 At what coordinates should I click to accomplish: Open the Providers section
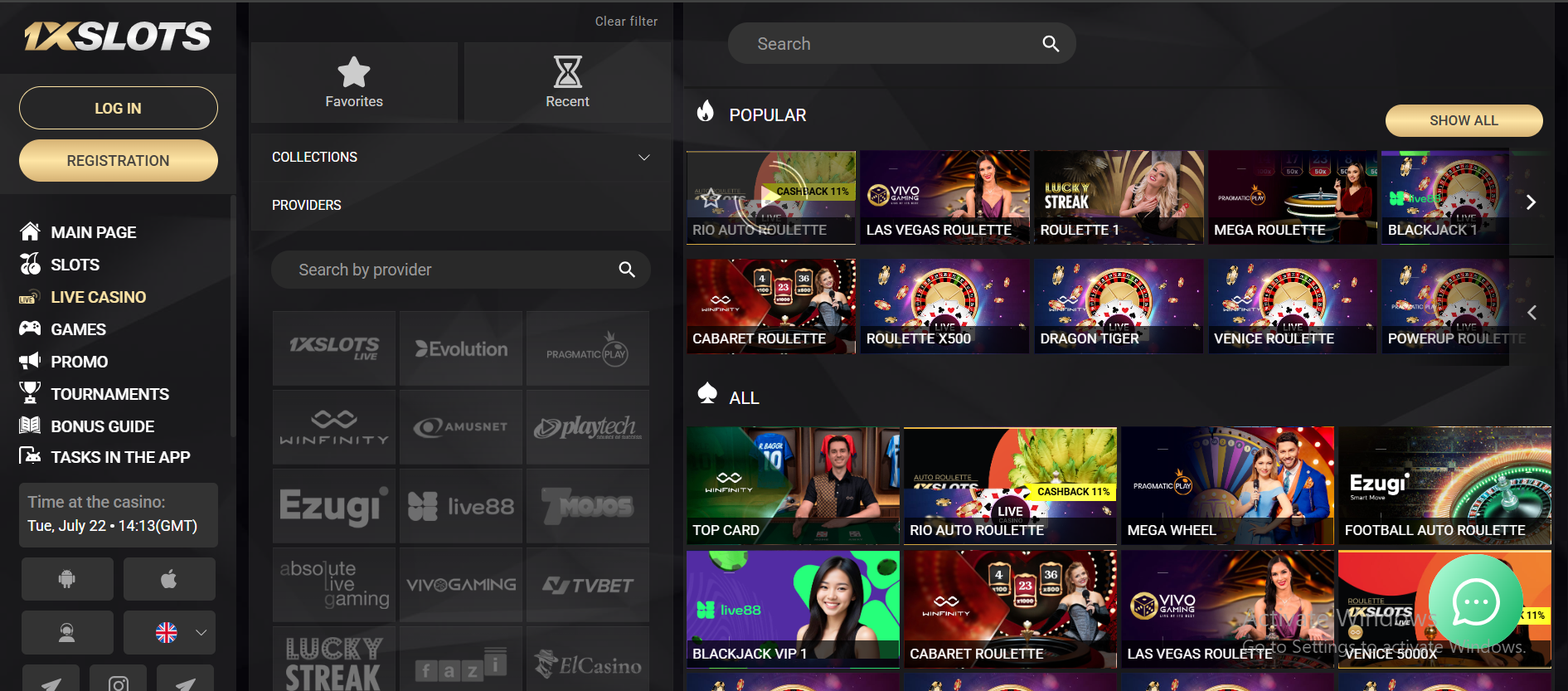tap(461, 205)
